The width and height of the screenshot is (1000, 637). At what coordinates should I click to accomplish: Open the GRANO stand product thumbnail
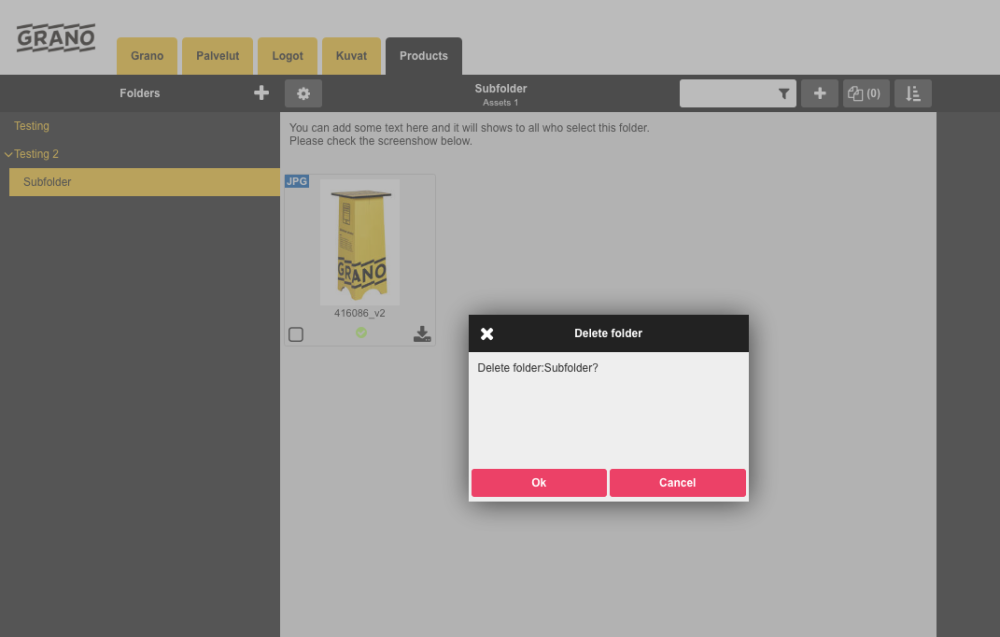[360, 242]
